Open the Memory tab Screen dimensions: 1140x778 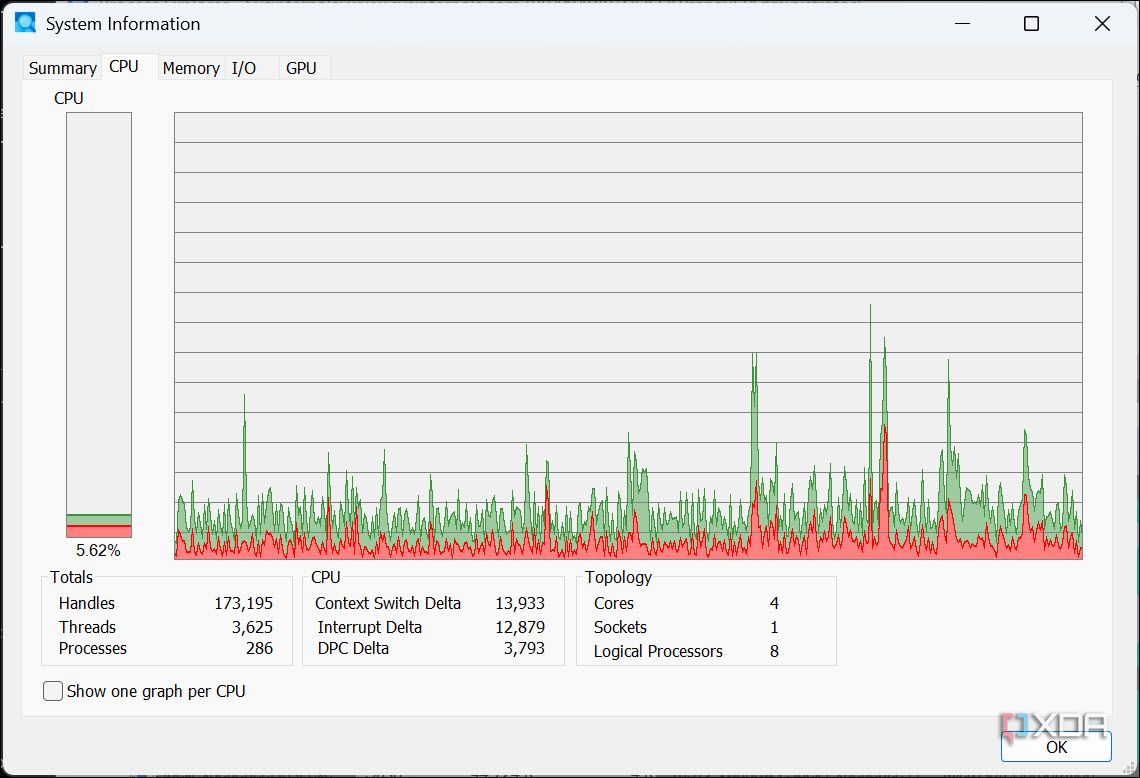click(x=191, y=68)
